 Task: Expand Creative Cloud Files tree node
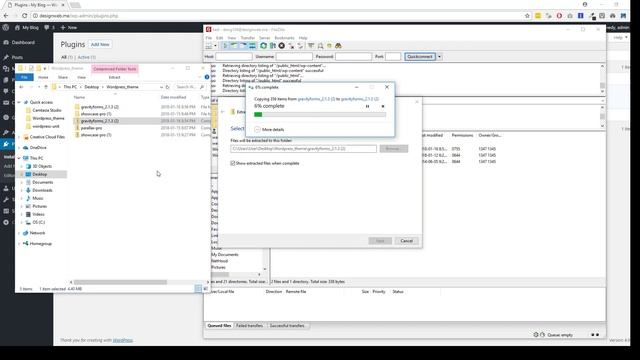19,137
